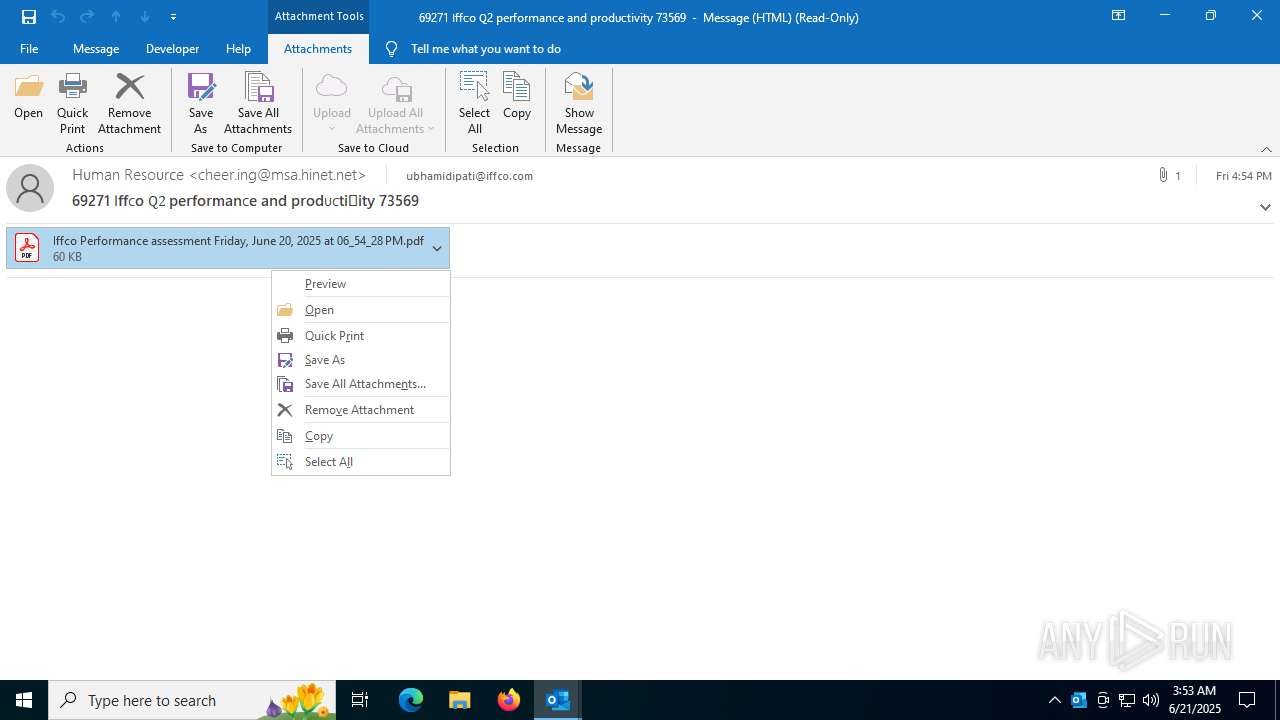Open the File menu

29,49
